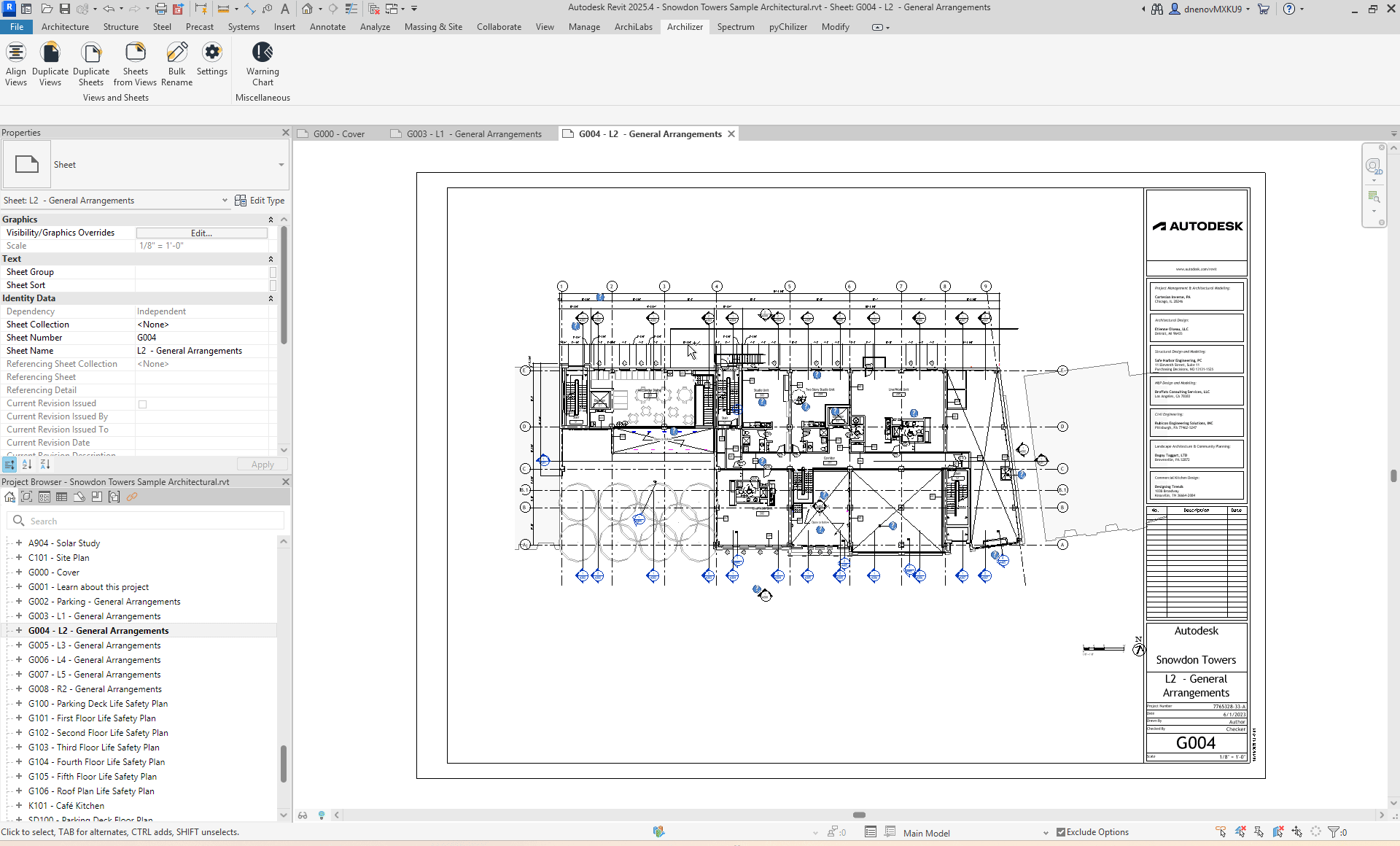The image size is (1400, 846).
Task: Toggle the Exclude Options checkbox
Action: 1061,832
